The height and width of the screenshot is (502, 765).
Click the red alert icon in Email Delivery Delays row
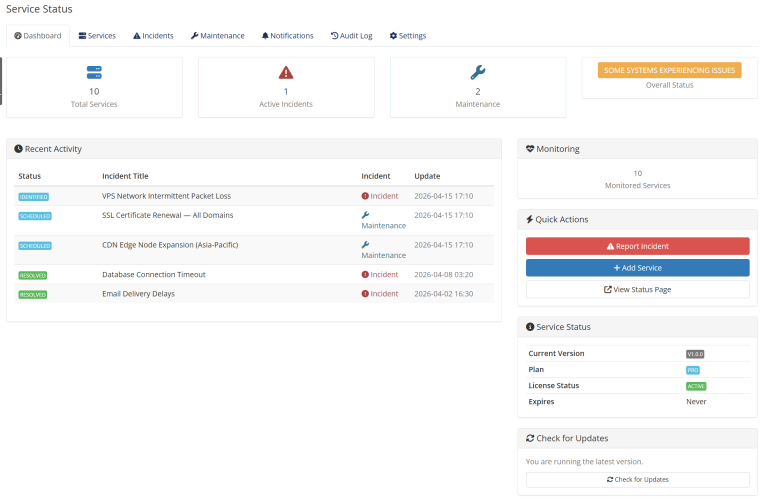[365, 294]
